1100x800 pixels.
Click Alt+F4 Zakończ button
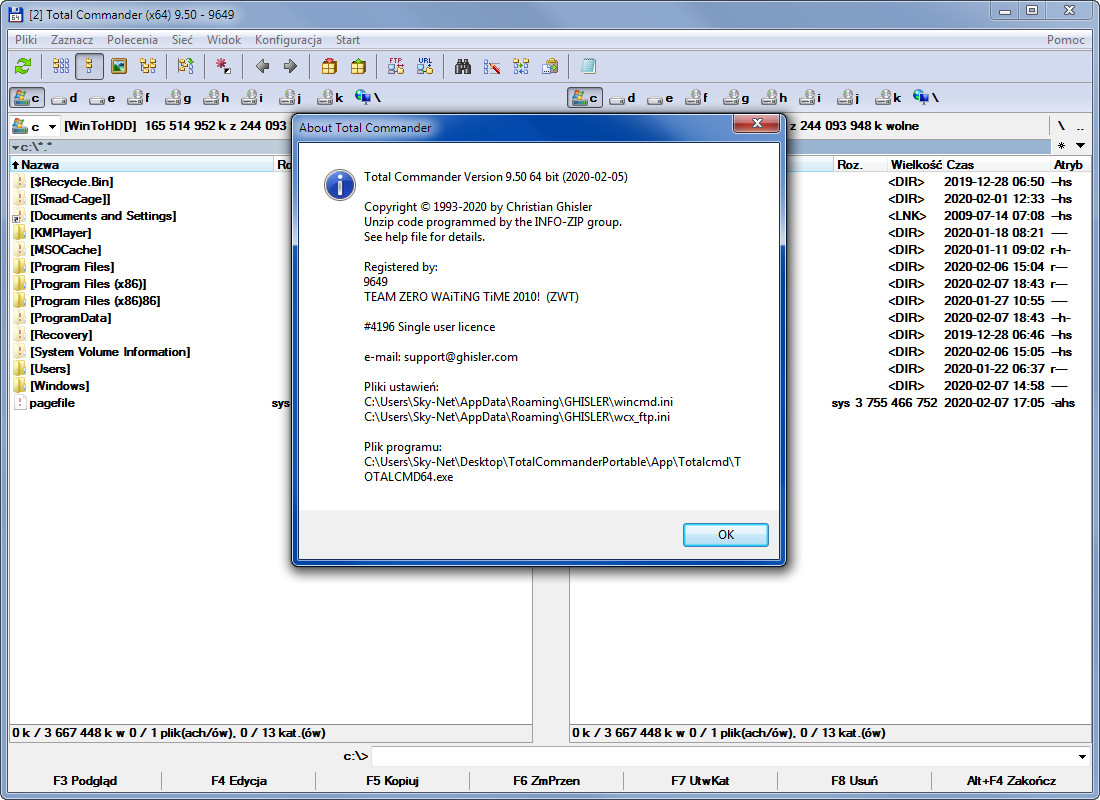tap(1011, 780)
